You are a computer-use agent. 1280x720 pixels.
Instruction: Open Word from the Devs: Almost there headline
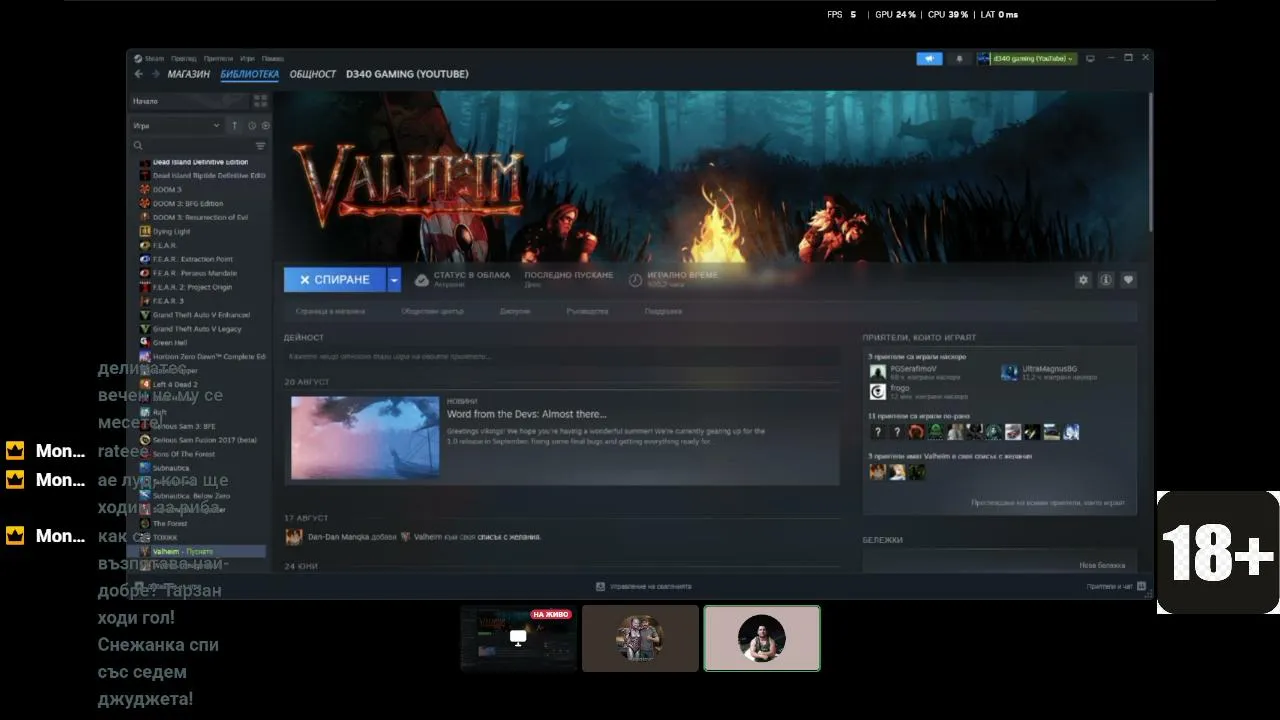(527, 414)
